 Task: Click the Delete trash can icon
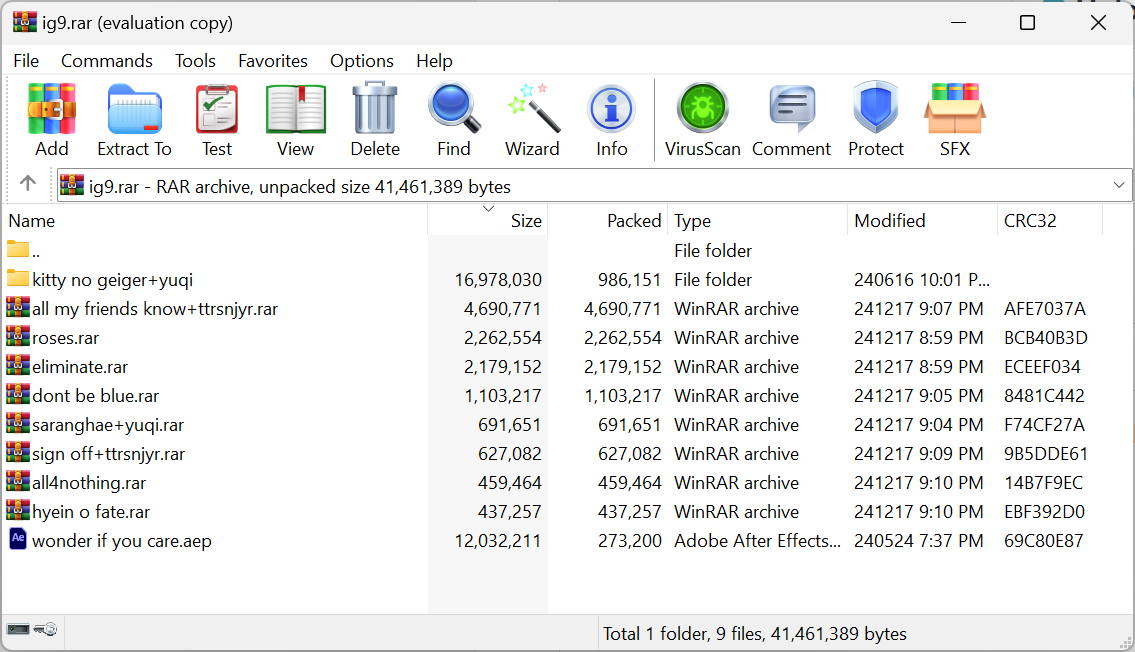(x=375, y=120)
